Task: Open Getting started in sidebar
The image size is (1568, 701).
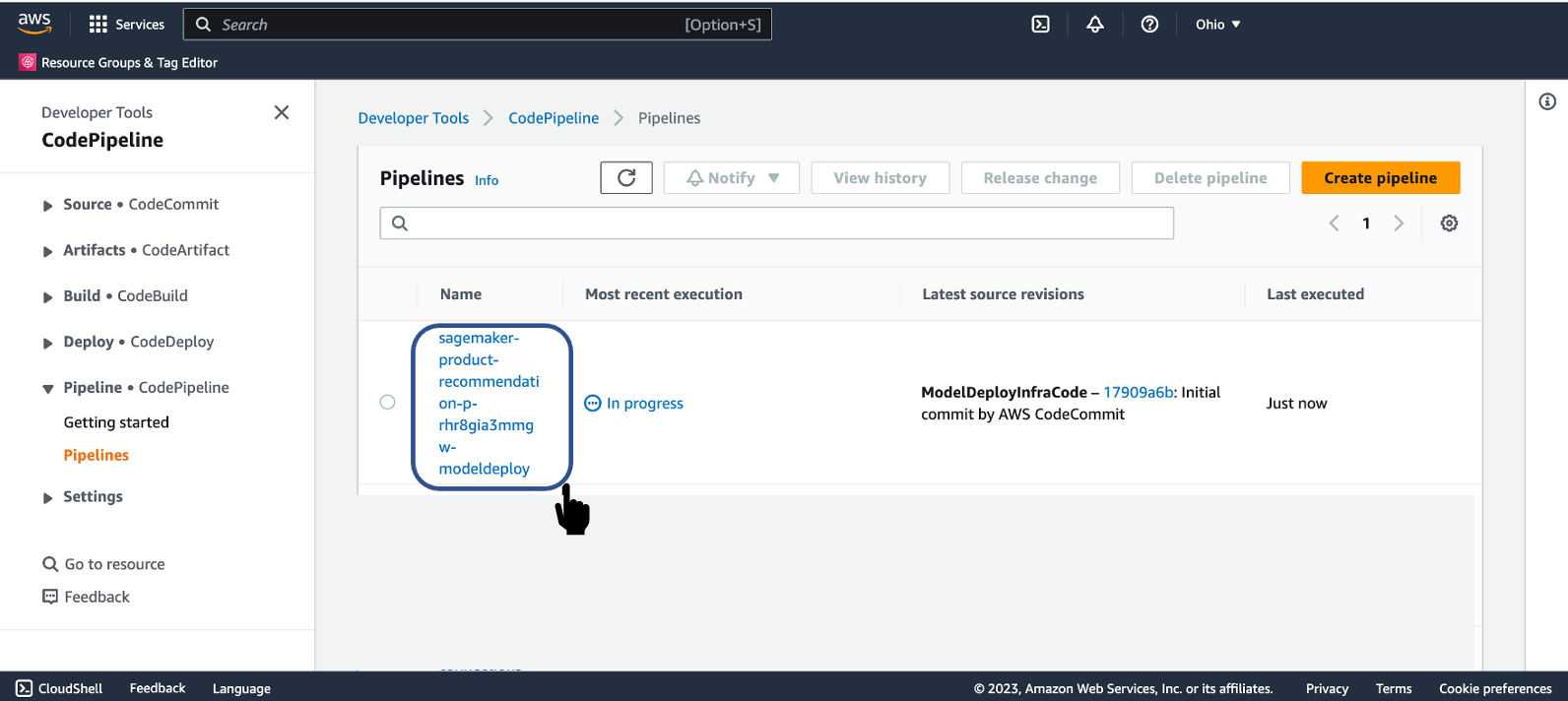Action: 116,422
